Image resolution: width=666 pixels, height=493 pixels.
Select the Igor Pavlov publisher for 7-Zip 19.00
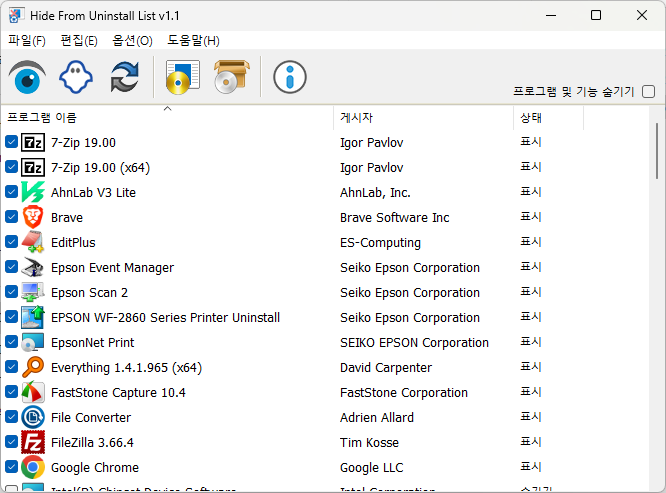[x=371, y=143]
